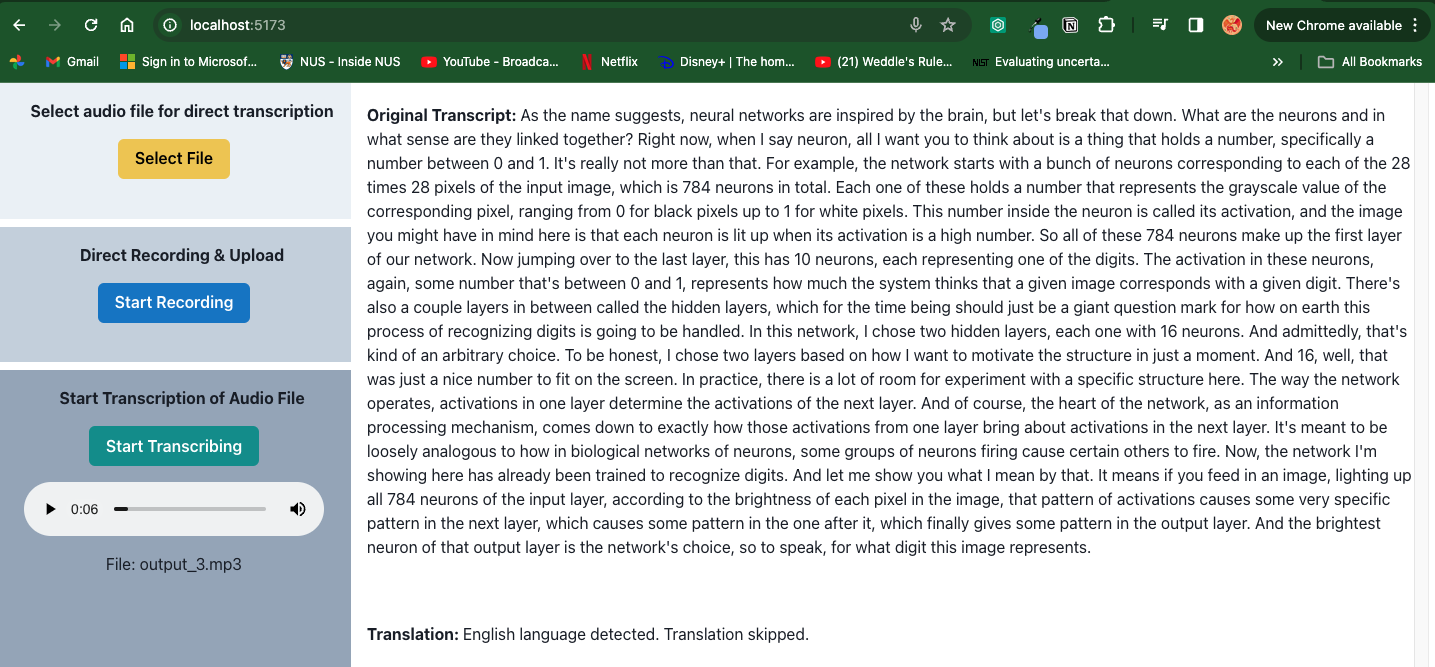Click the microphone icon in the address bar
This screenshot has height=667, width=1435.
(915, 25)
